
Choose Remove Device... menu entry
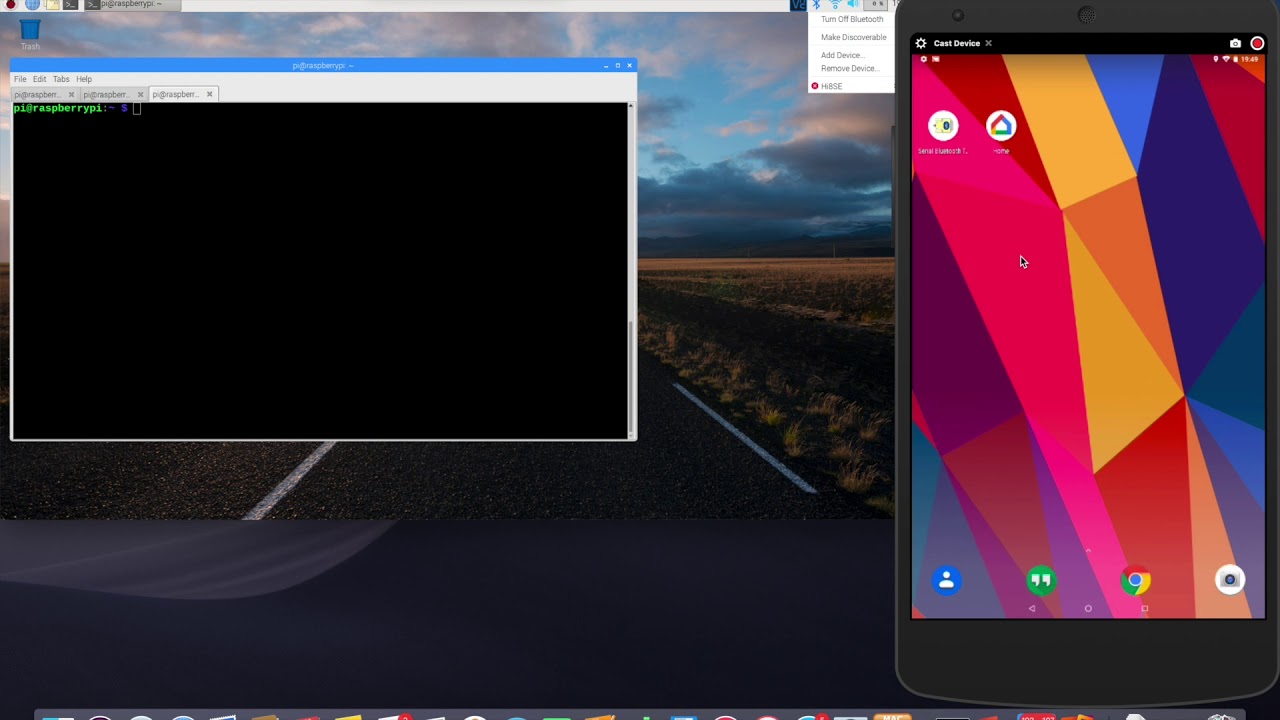click(849, 68)
